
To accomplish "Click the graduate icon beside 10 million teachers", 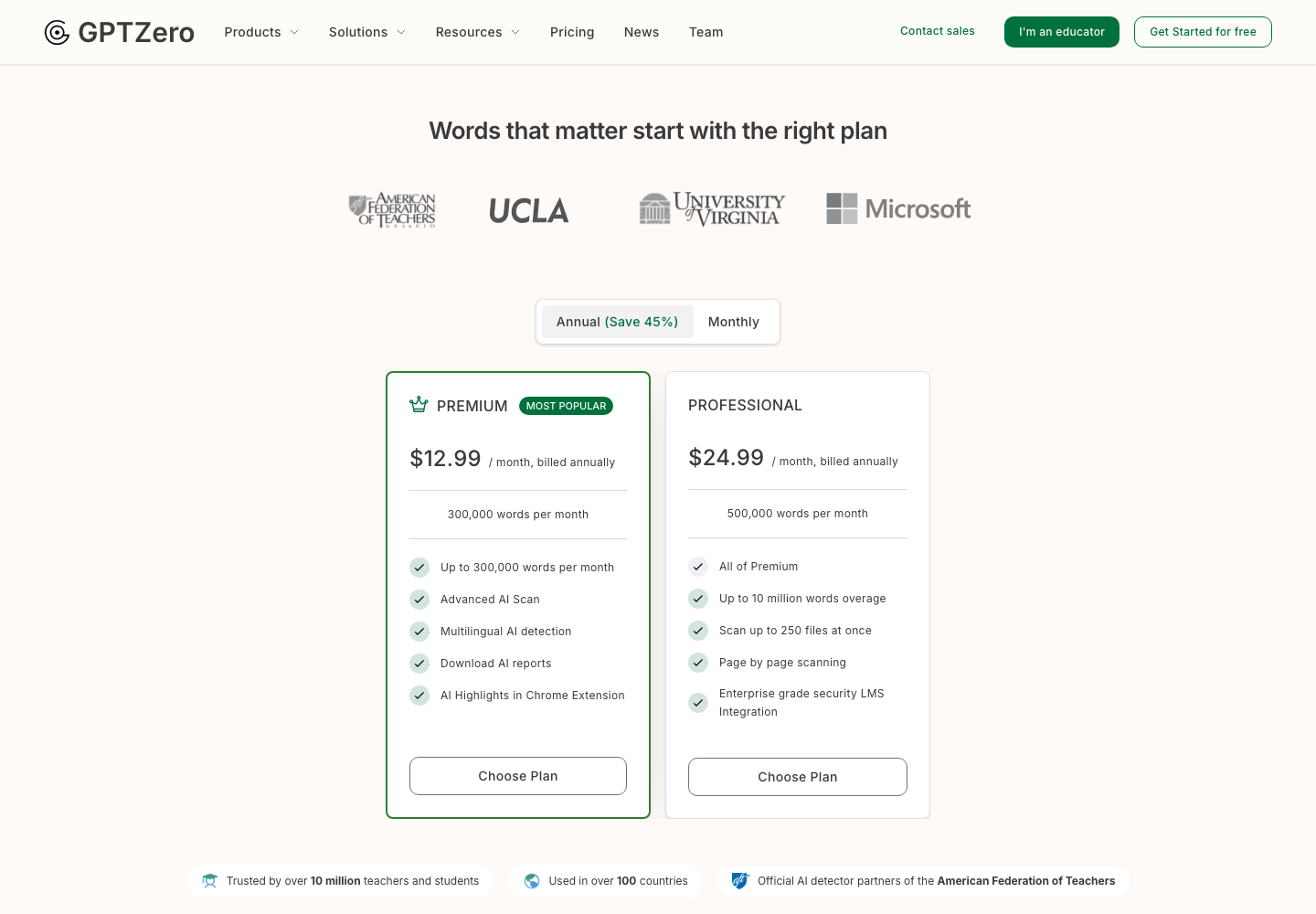I will 210,881.
